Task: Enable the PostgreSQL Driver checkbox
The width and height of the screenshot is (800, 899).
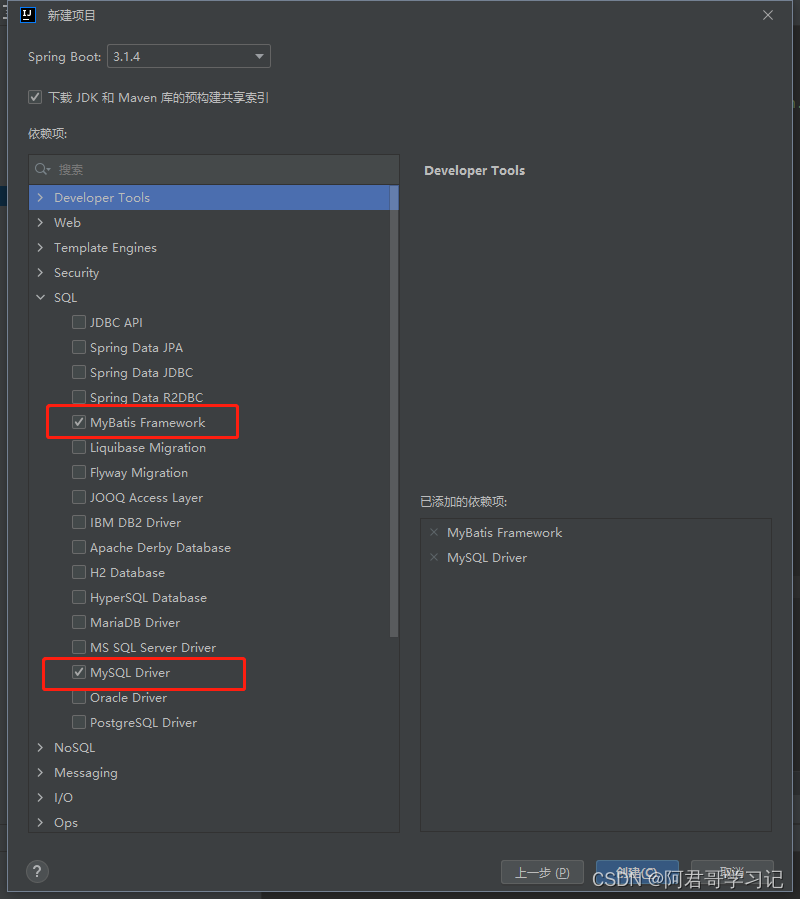Action: tap(79, 722)
